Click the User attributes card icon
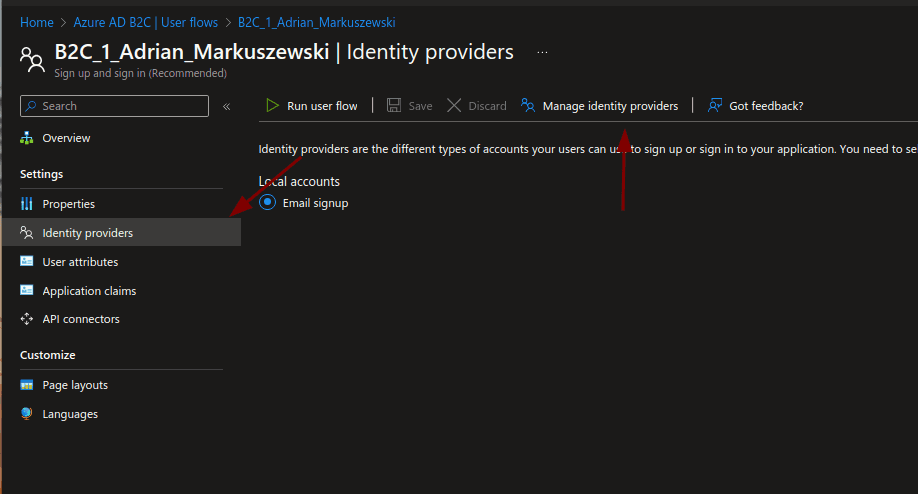918x494 pixels. pyautogui.click(x=26, y=261)
